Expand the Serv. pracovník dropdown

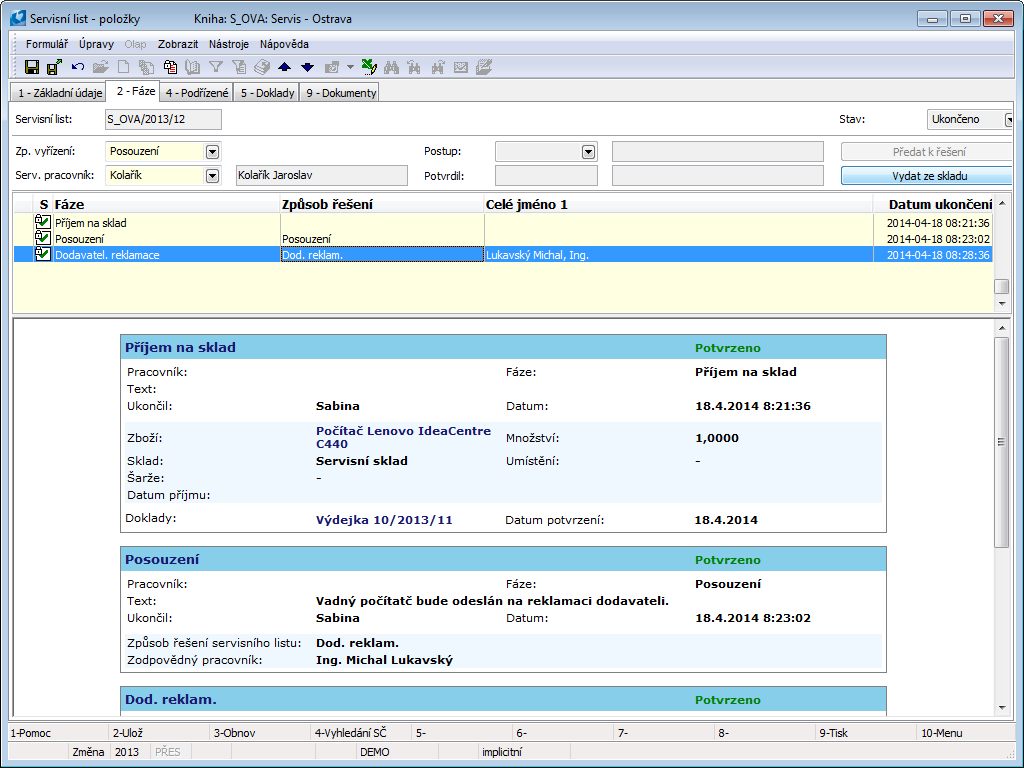pos(212,176)
